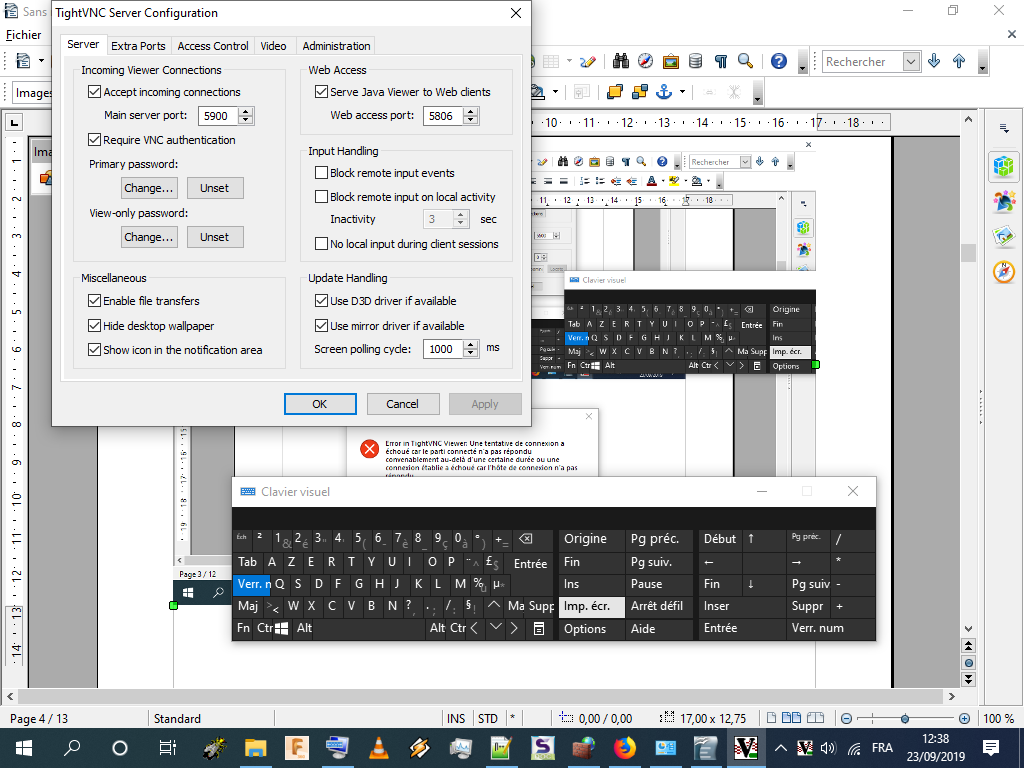Open Anchor icon dropdown arrow

pos(682,92)
